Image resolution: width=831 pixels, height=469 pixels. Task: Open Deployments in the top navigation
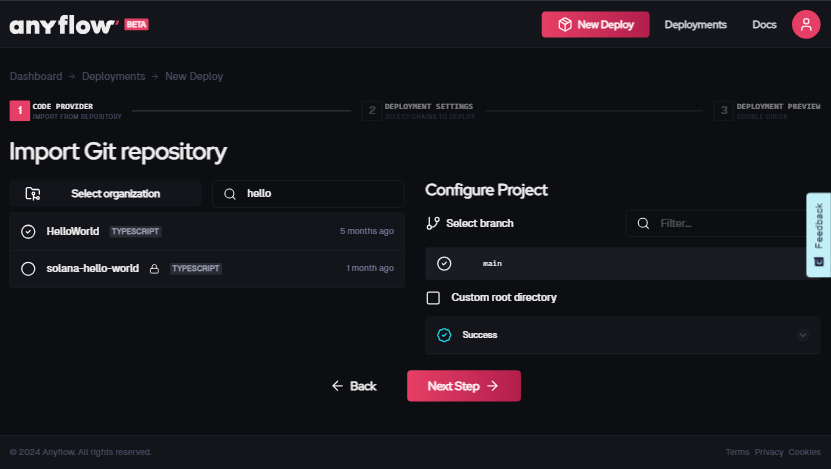pyautogui.click(x=695, y=25)
